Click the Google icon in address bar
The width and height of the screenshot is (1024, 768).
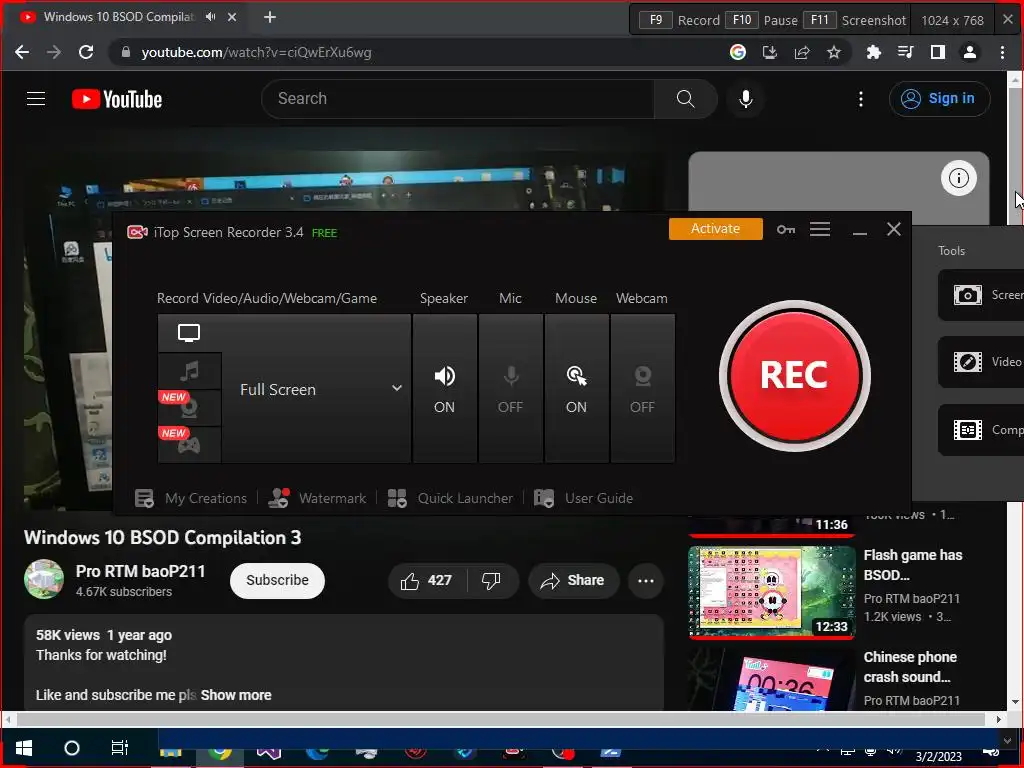pos(737,52)
